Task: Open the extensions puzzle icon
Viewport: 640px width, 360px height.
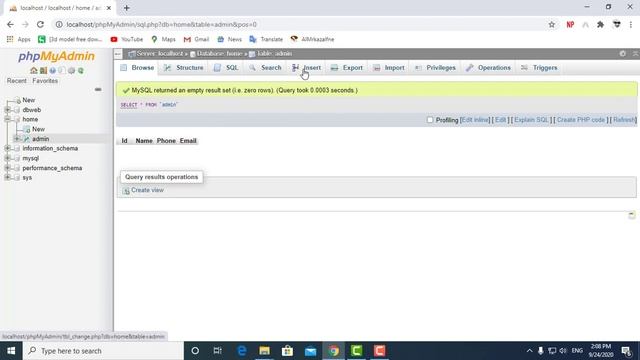Action: [x=600, y=24]
